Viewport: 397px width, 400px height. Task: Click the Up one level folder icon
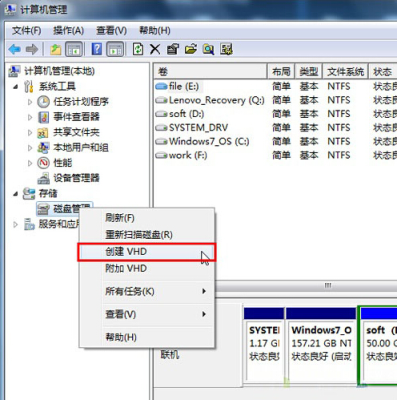pyautogui.click(x=56, y=50)
